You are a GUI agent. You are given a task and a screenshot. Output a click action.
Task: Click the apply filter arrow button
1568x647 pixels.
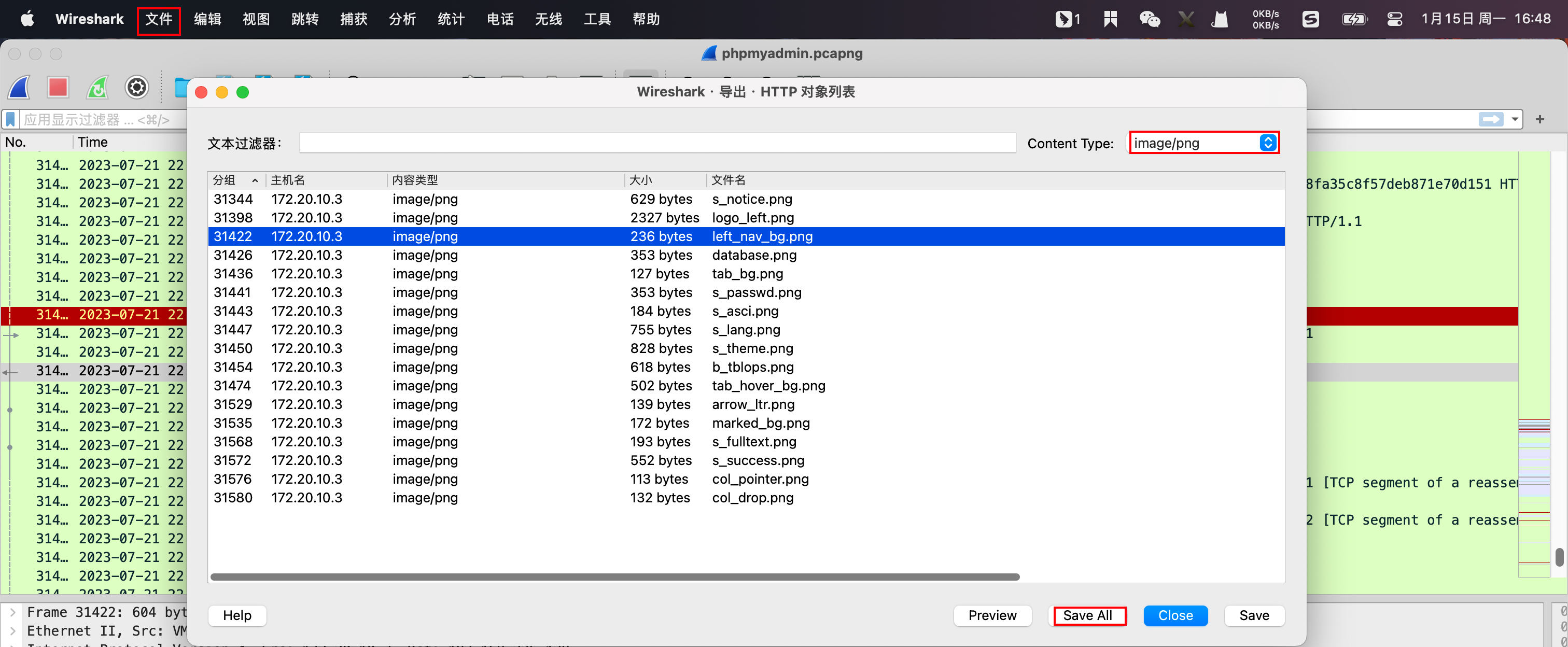[1491, 119]
